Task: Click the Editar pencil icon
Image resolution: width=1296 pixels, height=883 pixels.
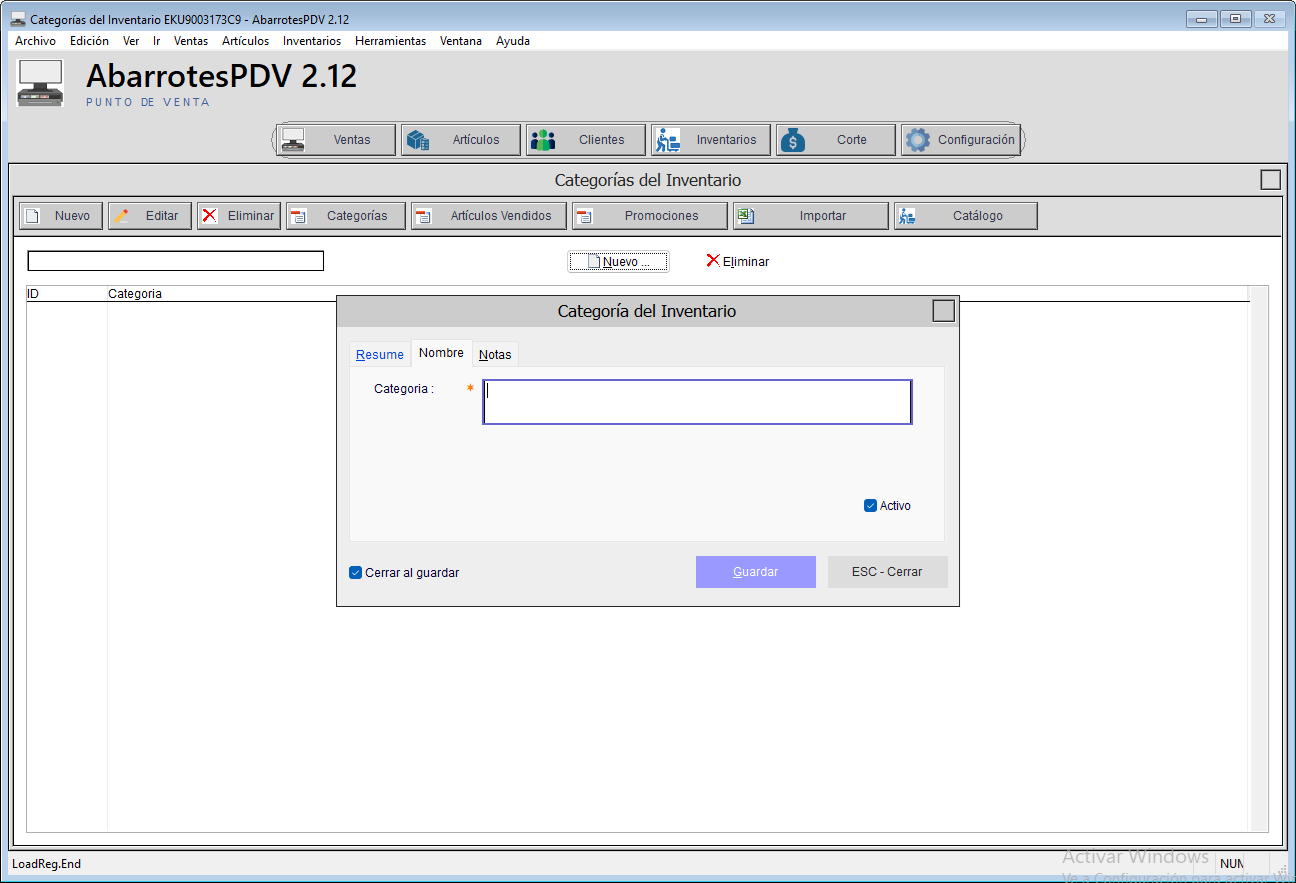Action: coord(120,216)
